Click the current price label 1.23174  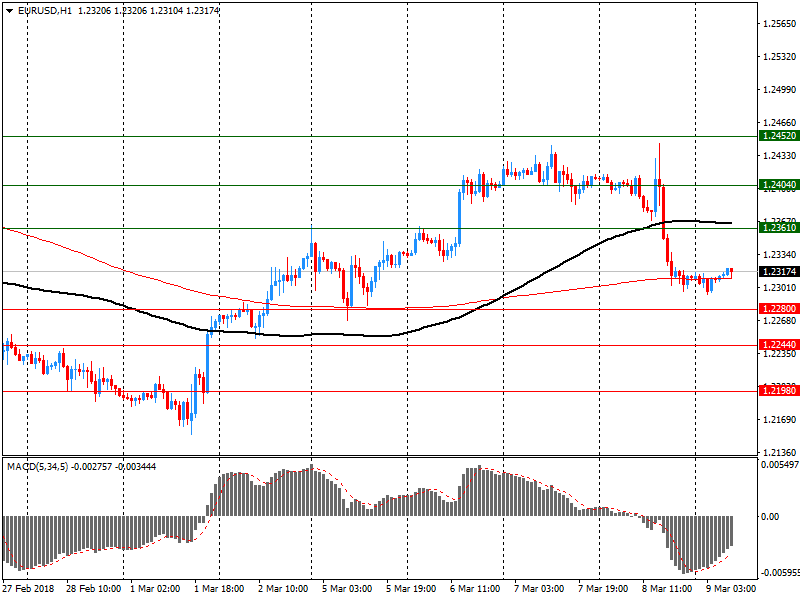779,271
